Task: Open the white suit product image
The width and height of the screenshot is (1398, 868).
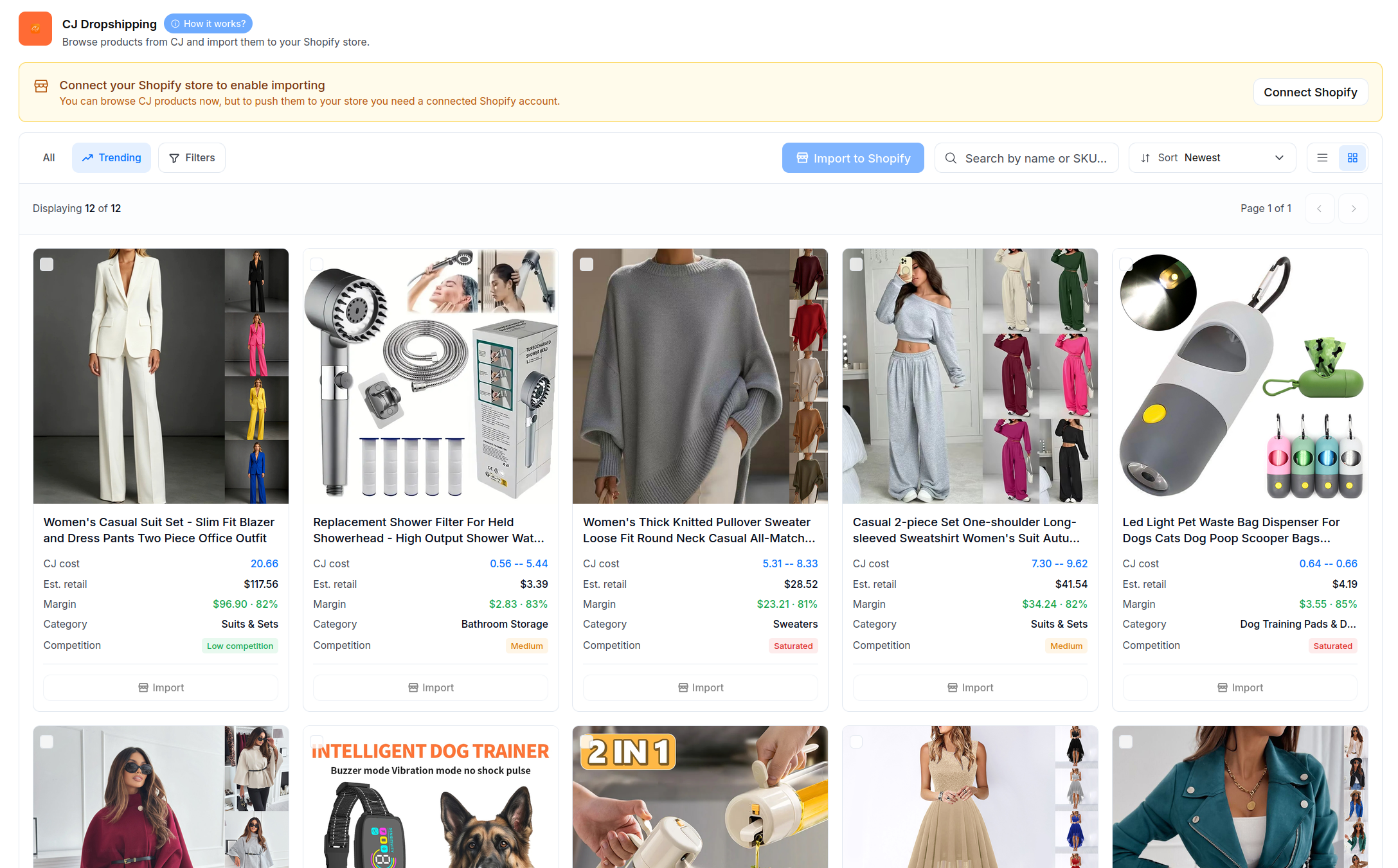Action: point(161,376)
